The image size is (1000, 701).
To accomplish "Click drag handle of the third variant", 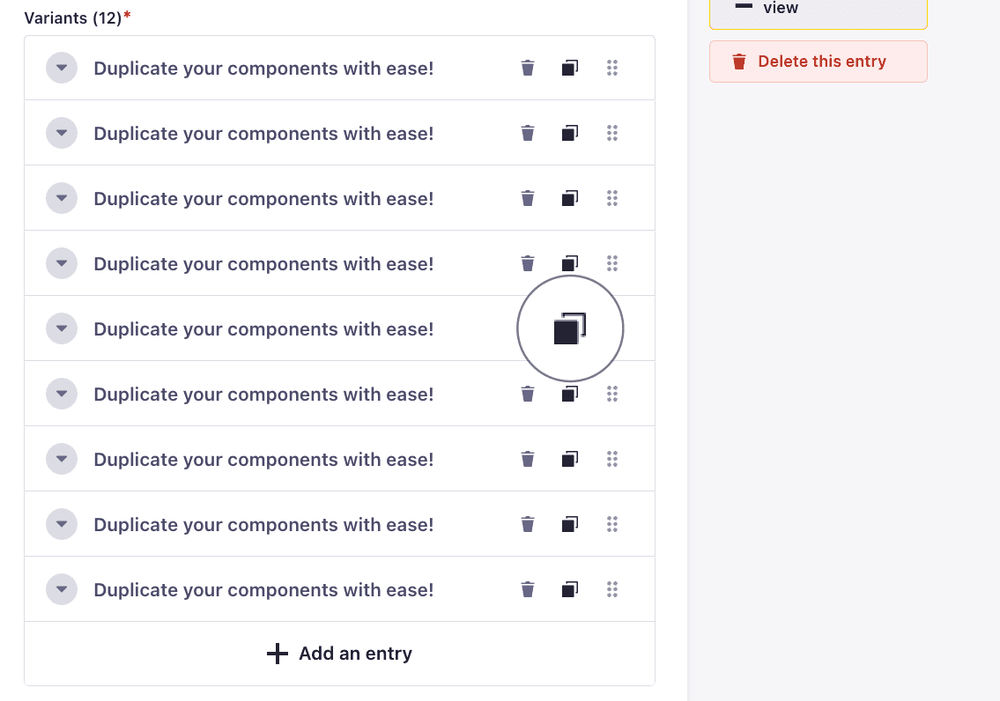I will [612, 198].
